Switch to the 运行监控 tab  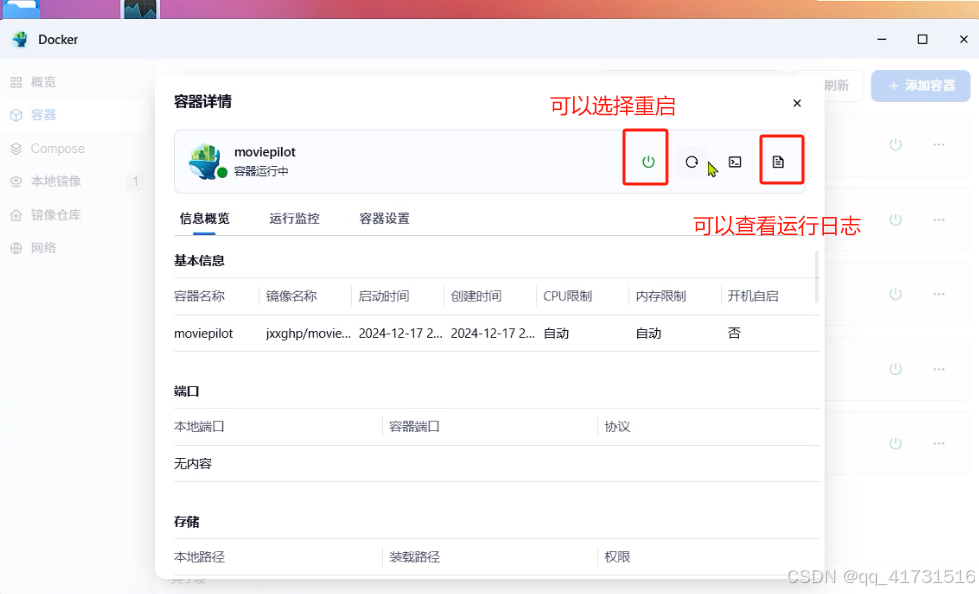pos(294,219)
